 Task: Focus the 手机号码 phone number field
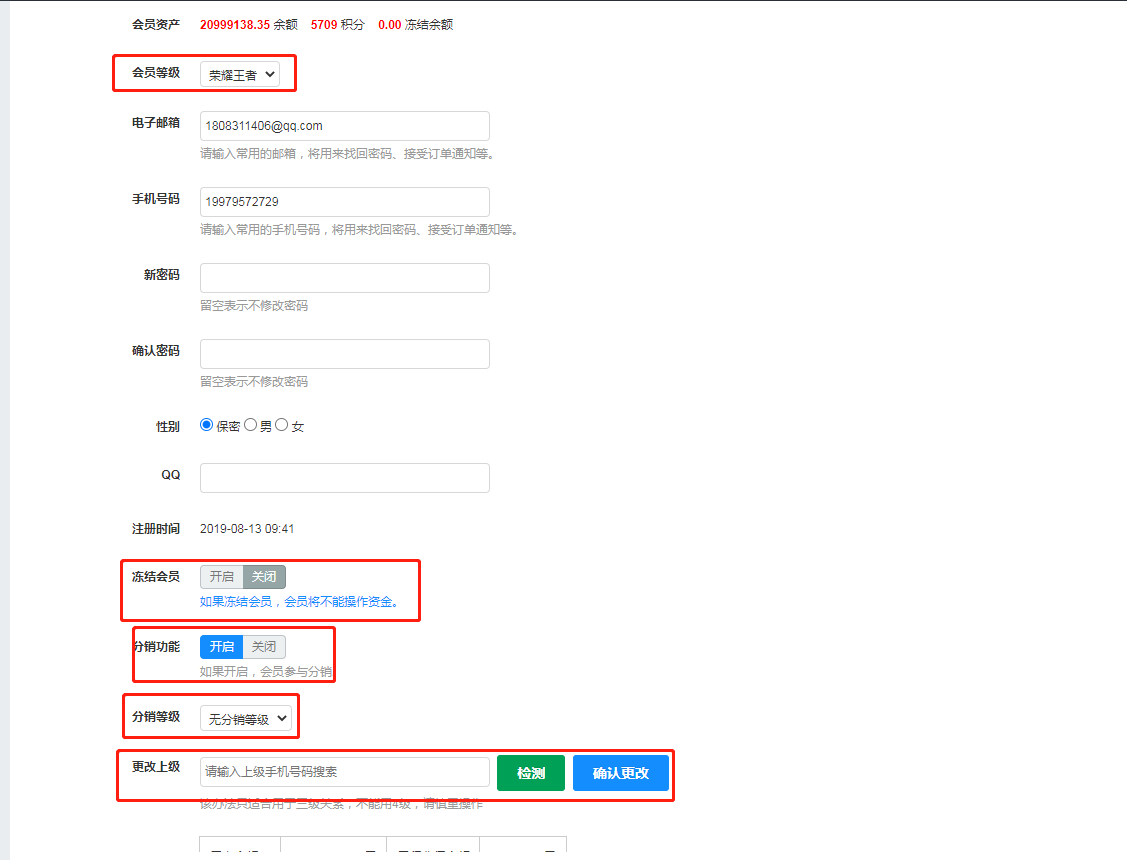[x=344, y=202]
